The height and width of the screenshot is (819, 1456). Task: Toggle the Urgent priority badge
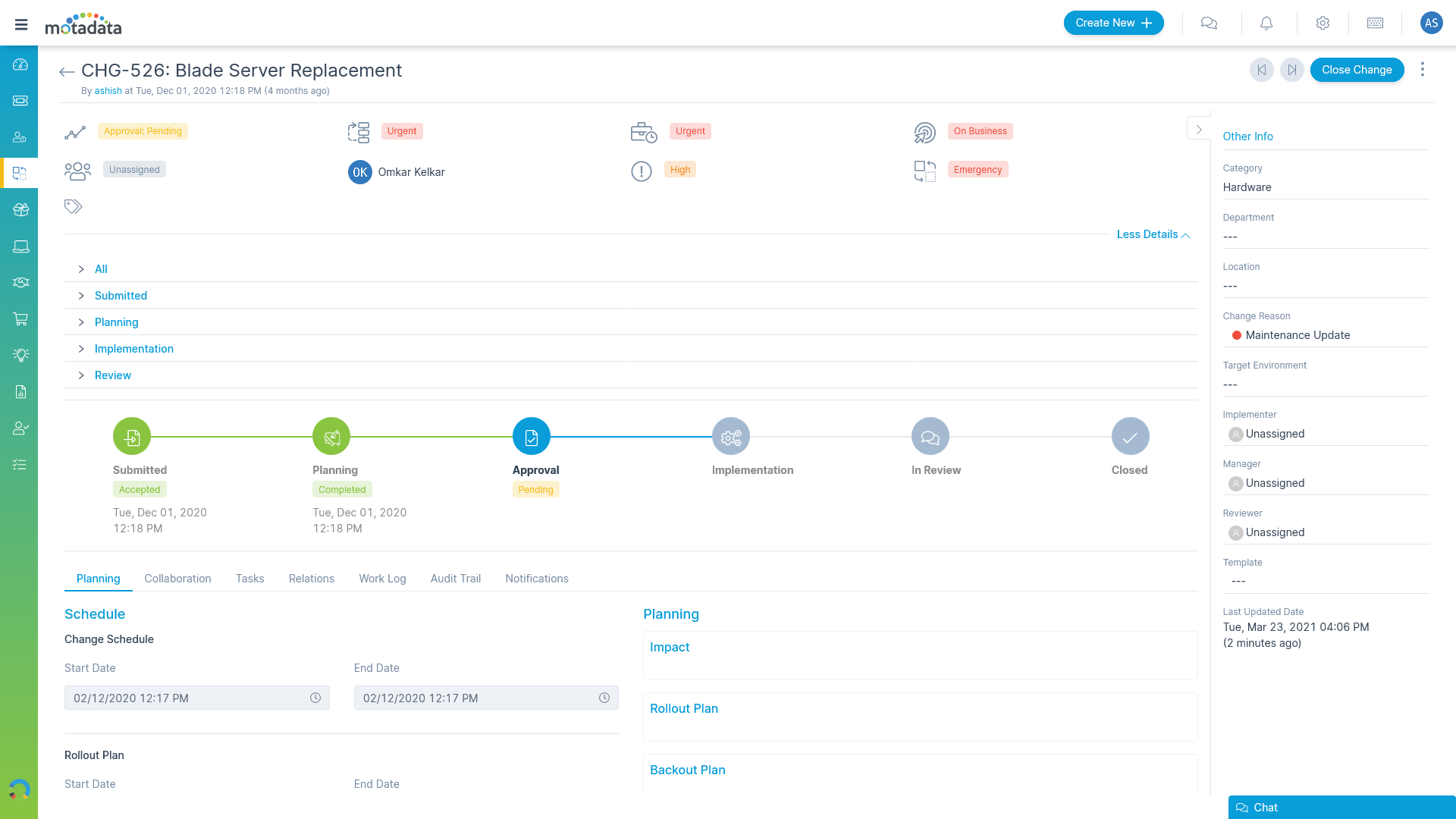coord(401,131)
